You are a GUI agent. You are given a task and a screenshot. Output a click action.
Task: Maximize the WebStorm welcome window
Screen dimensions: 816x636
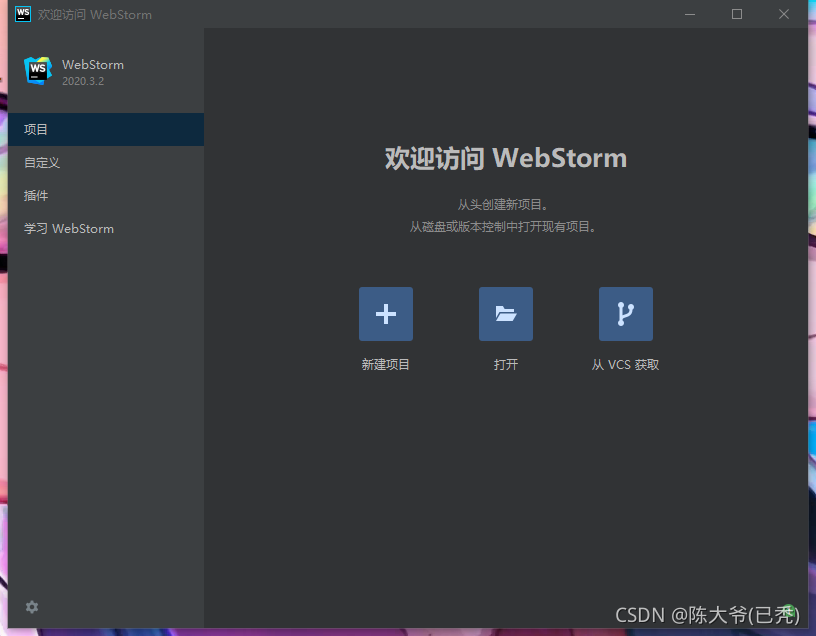click(737, 14)
